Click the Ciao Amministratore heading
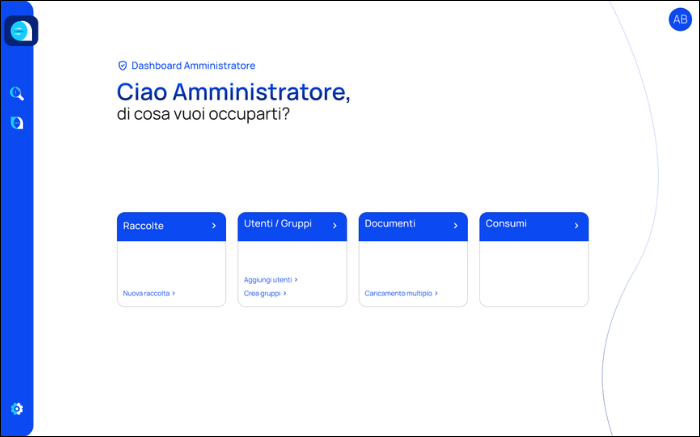This screenshot has width=700, height=437. [x=233, y=92]
